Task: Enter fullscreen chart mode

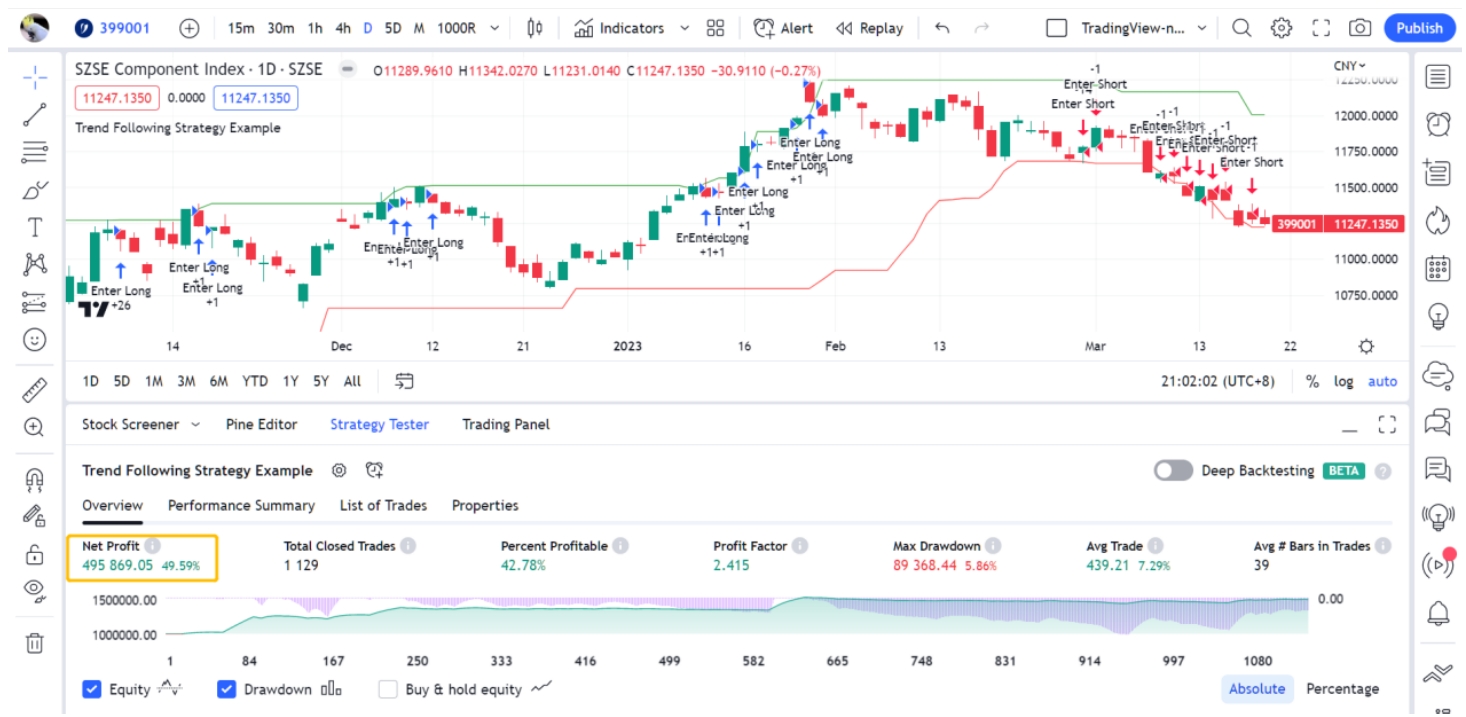Action: (1321, 28)
